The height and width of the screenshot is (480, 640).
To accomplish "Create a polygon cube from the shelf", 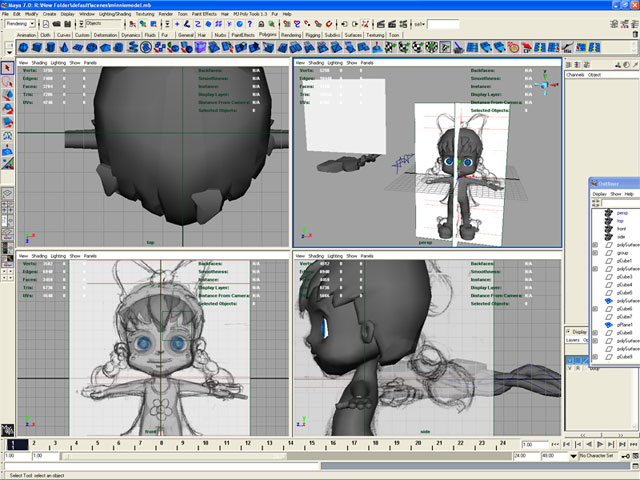I will [x=37, y=47].
